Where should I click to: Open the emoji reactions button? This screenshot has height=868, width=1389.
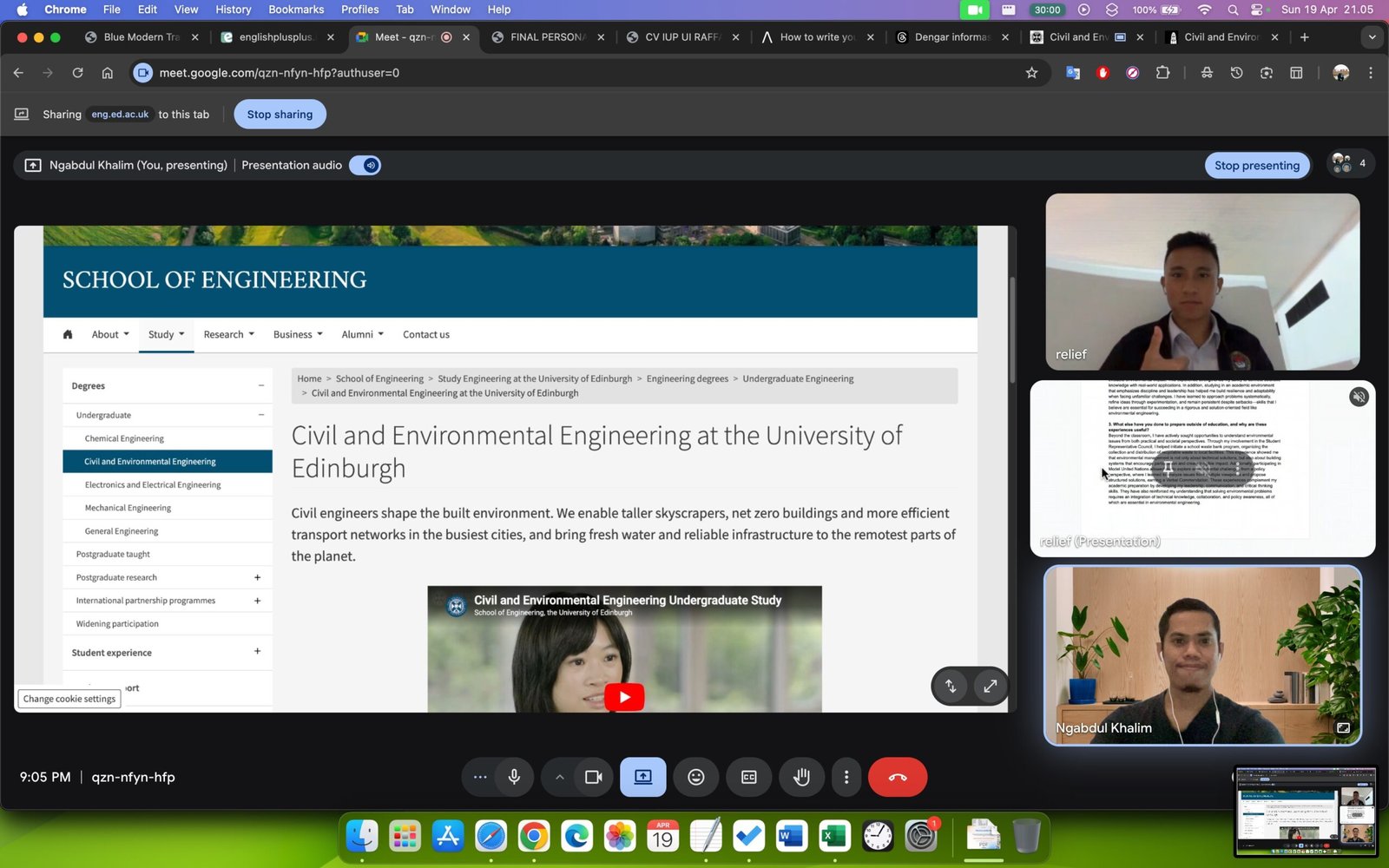pos(696,777)
